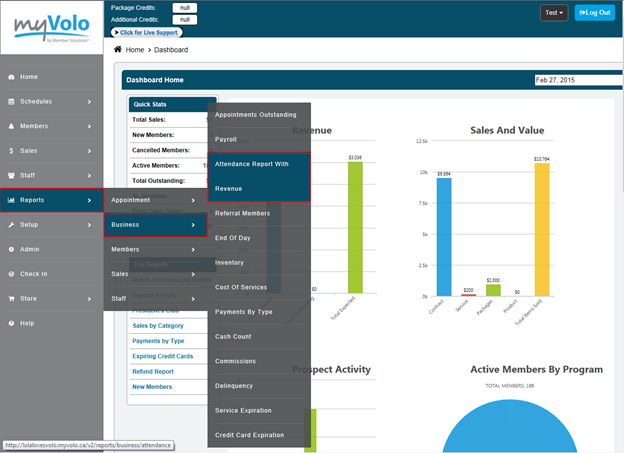Click the date field showing Feb 27, 2015
The height and width of the screenshot is (453, 624).
tap(576, 80)
